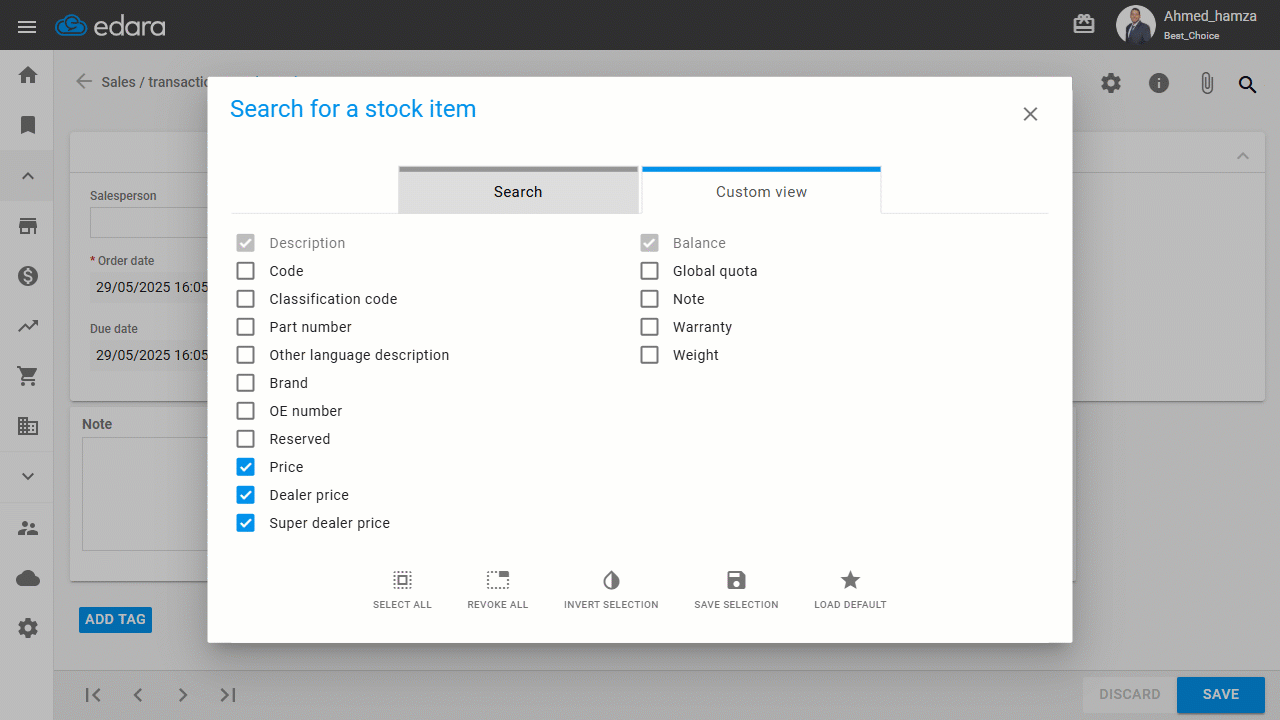Collapse the sidebar section up chevron
Screen dimensions: 1280x720
click(28, 176)
